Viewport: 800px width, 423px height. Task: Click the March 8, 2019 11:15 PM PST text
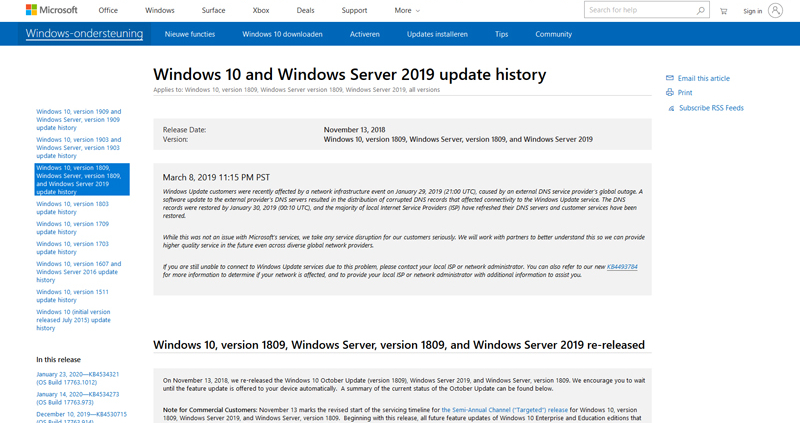(216, 178)
